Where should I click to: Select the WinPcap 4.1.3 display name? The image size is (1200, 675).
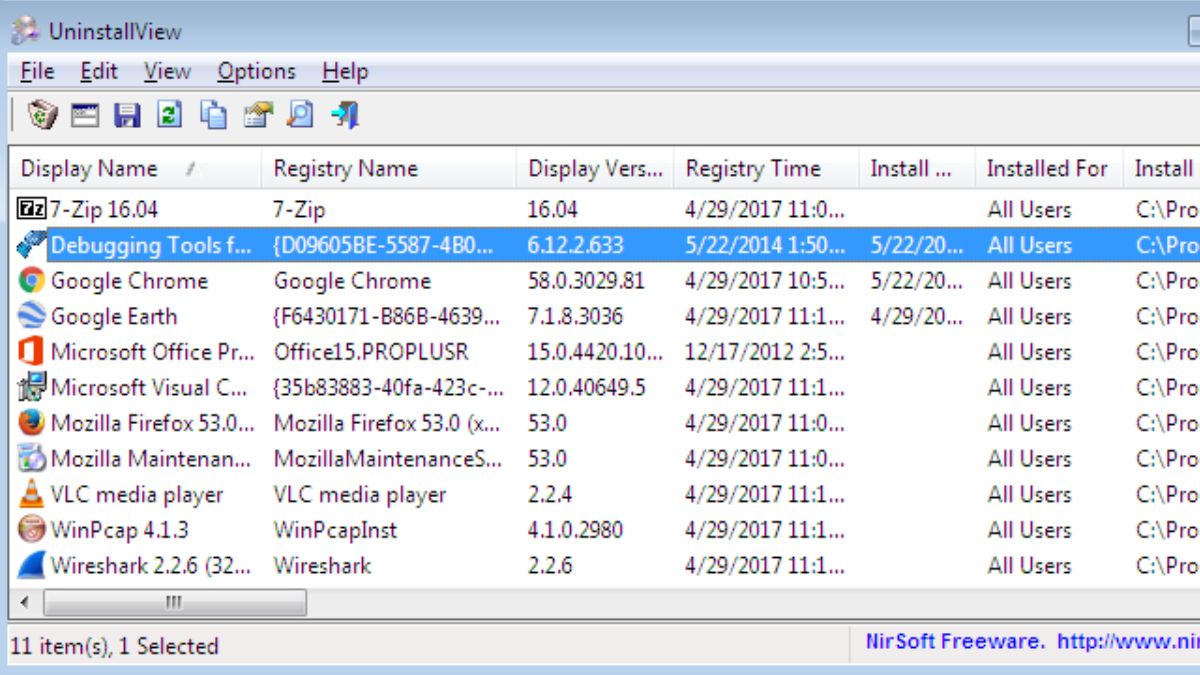119,530
